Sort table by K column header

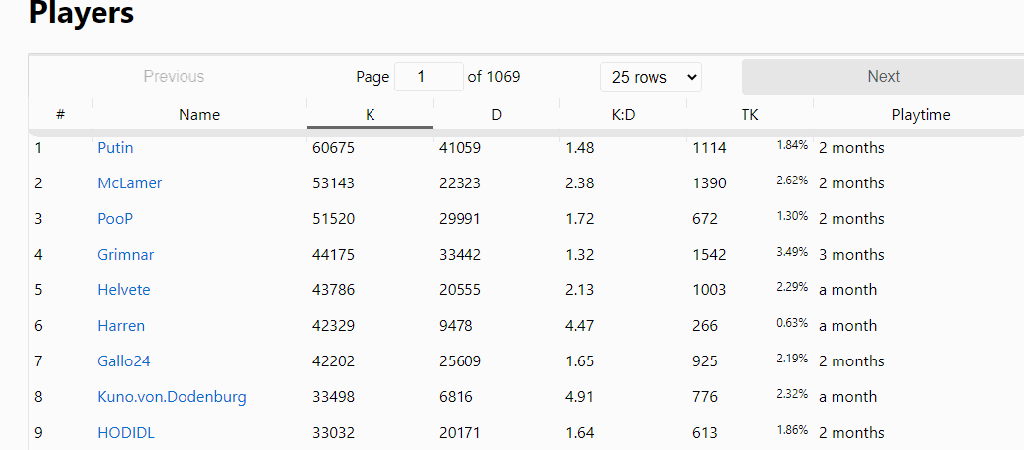click(x=369, y=115)
